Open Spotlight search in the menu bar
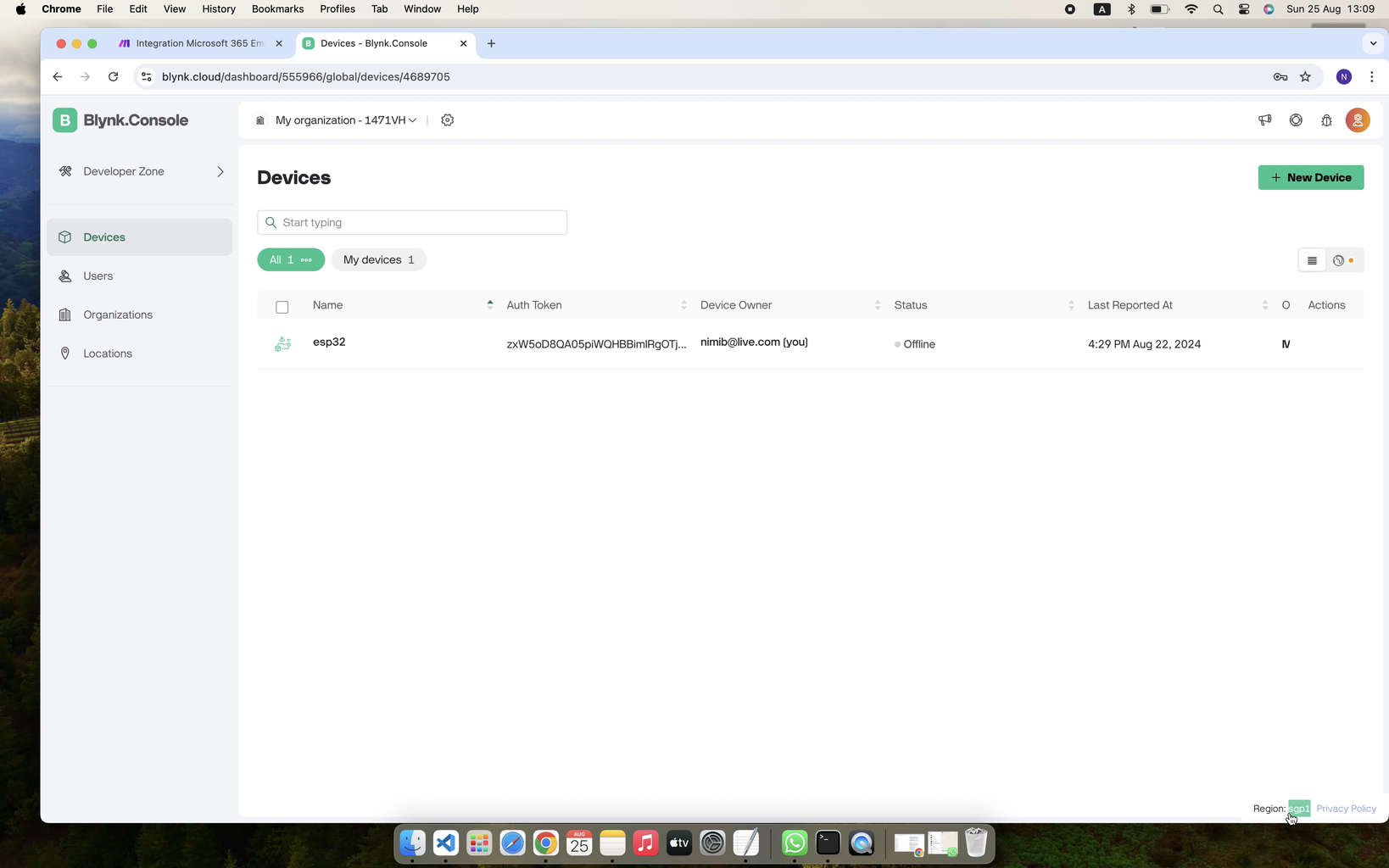 coord(1218,9)
